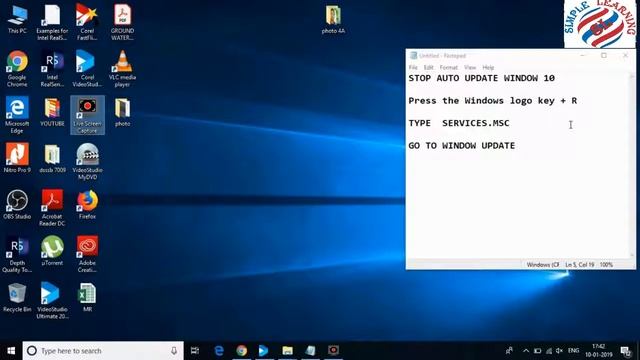The height and width of the screenshot is (360, 640).
Task: Open Notepad Edit menu
Action: [428, 67]
